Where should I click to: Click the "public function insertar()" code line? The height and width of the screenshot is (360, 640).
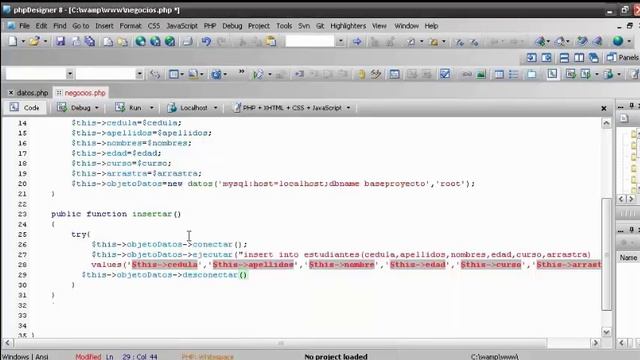(x=116, y=214)
